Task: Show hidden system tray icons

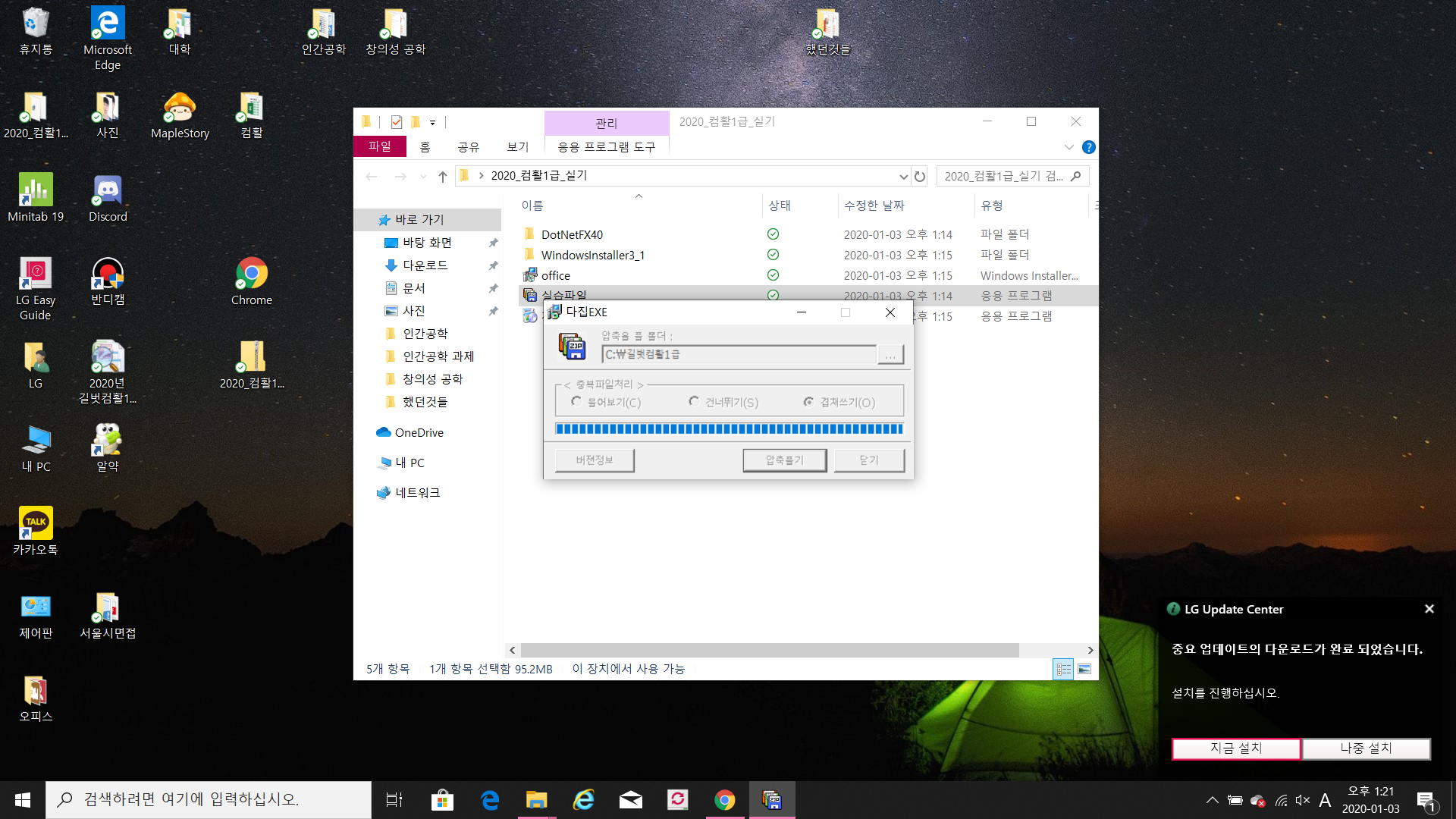Action: (1212, 800)
